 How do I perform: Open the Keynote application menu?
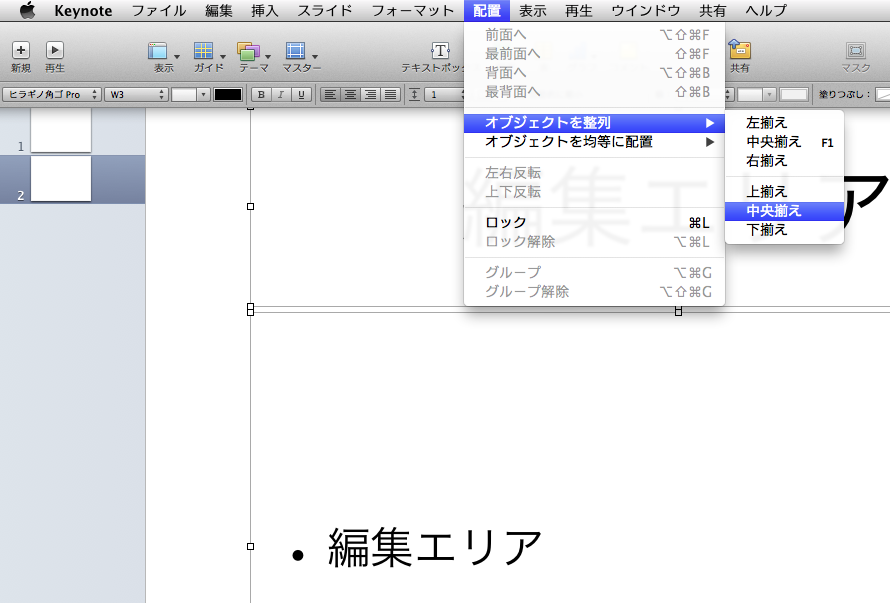tap(83, 10)
